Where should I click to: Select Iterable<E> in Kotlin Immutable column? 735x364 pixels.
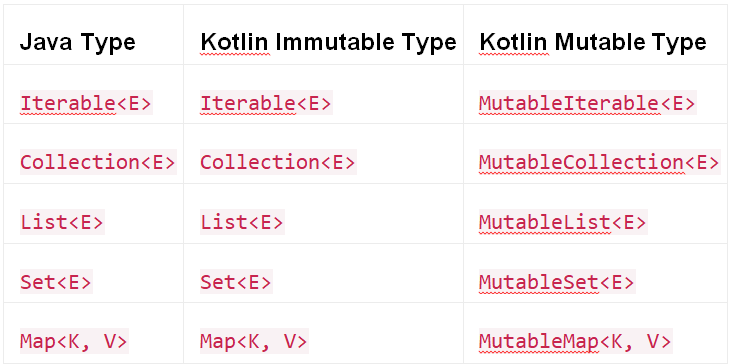click(x=266, y=103)
